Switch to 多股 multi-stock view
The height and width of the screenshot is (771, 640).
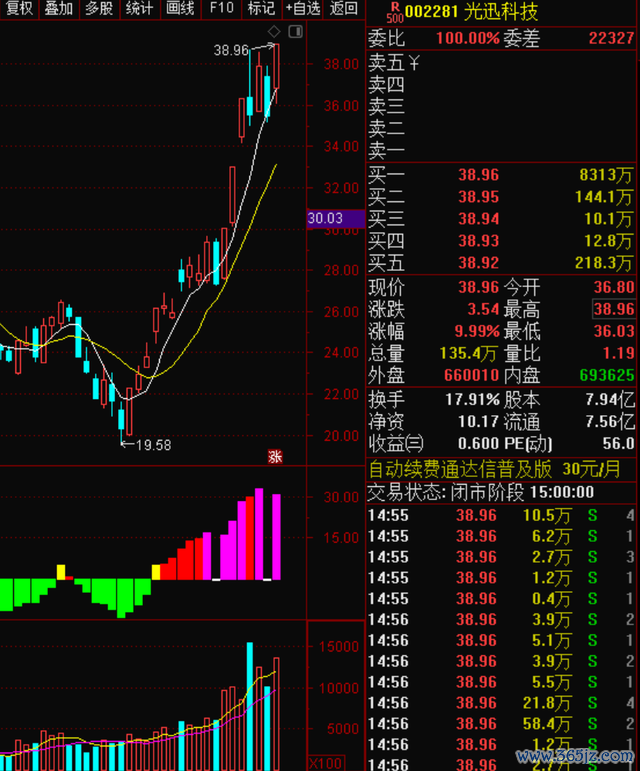[x=99, y=9]
